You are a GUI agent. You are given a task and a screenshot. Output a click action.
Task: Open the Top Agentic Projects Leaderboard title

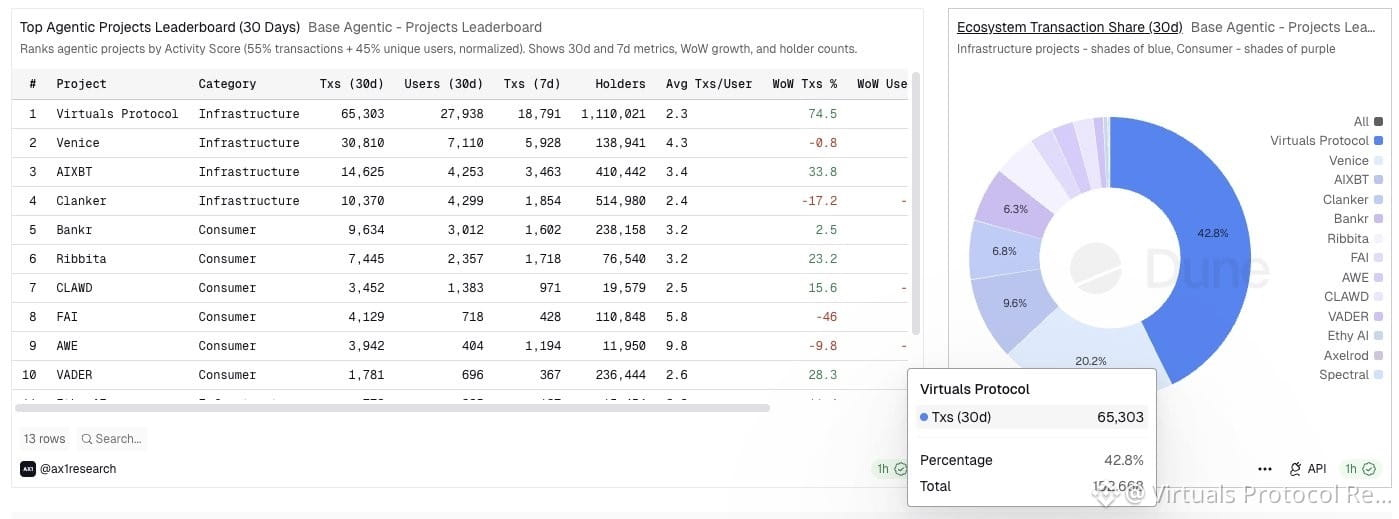click(x=160, y=27)
